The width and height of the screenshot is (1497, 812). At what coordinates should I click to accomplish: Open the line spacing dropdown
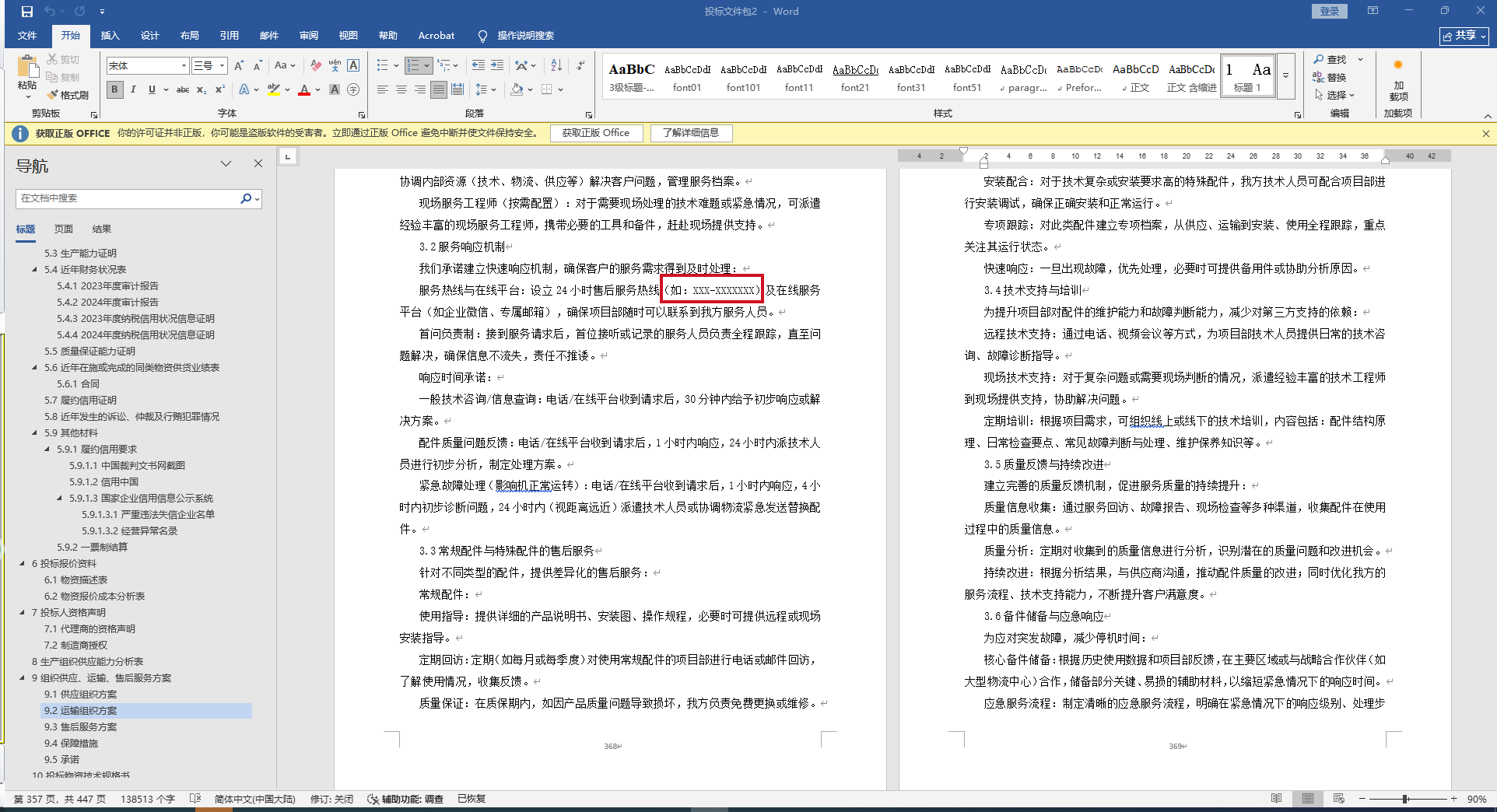point(486,89)
